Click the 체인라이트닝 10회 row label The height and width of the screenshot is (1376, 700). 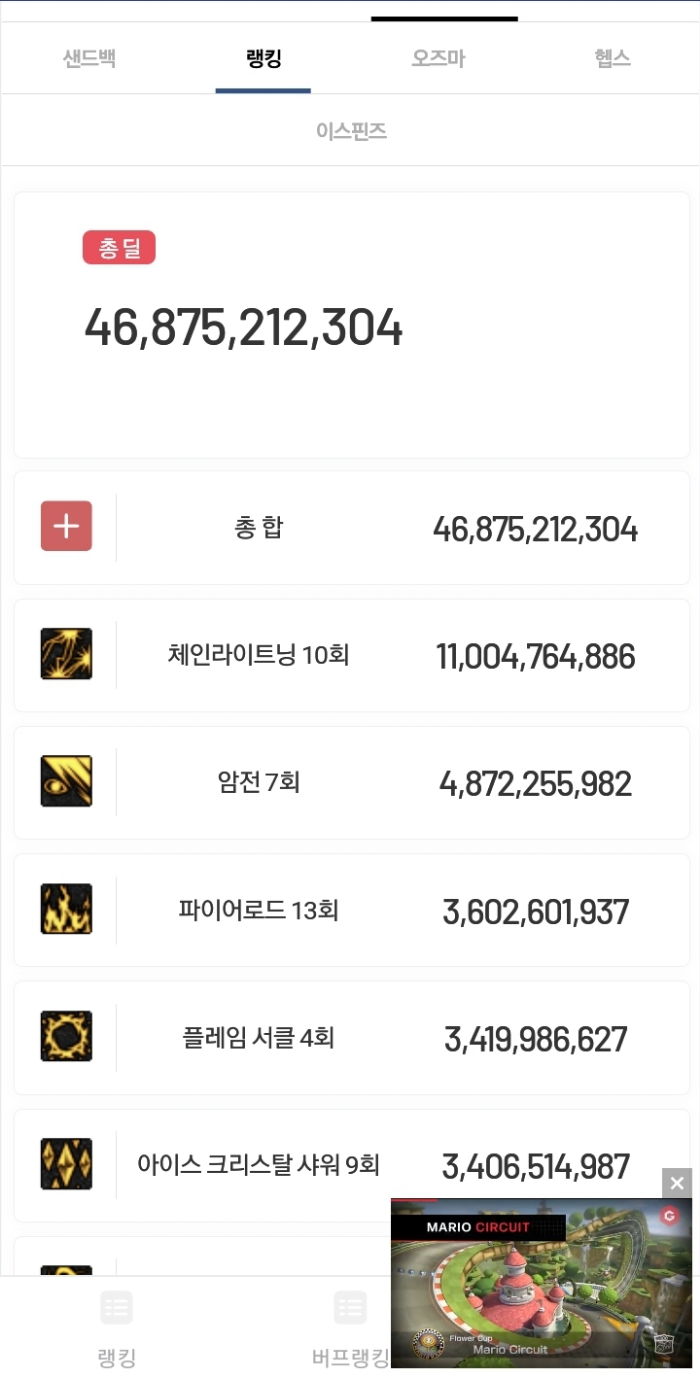[258, 656]
